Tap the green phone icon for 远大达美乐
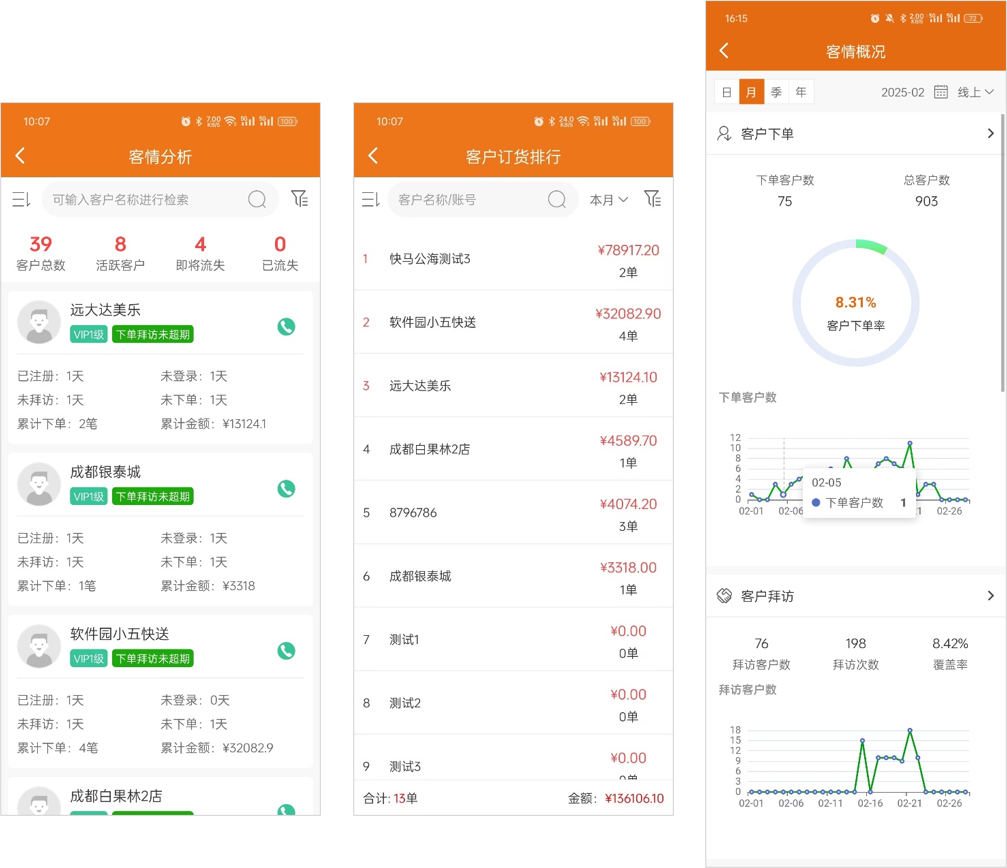 [287, 326]
